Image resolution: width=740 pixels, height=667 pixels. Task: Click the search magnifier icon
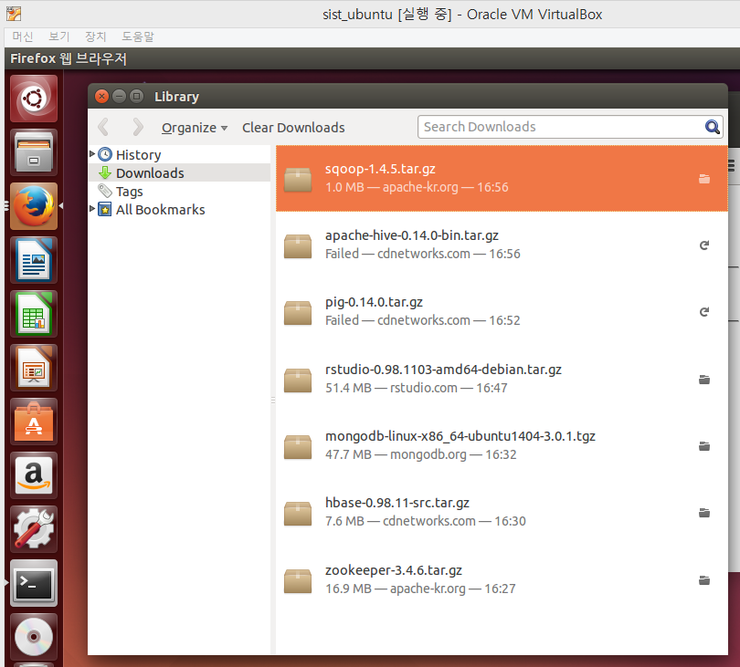[x=712, y=127]
